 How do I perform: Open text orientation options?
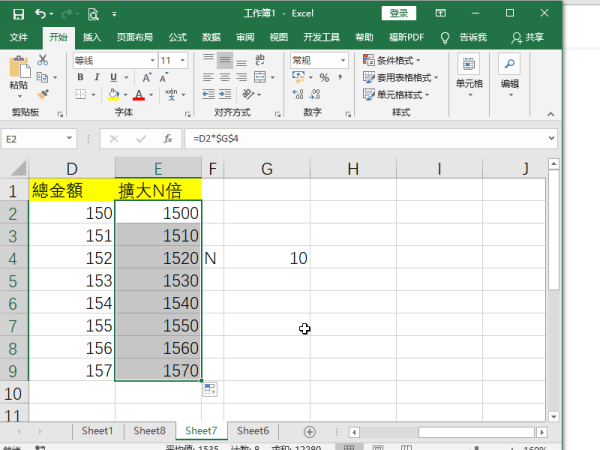click(248, 94)
